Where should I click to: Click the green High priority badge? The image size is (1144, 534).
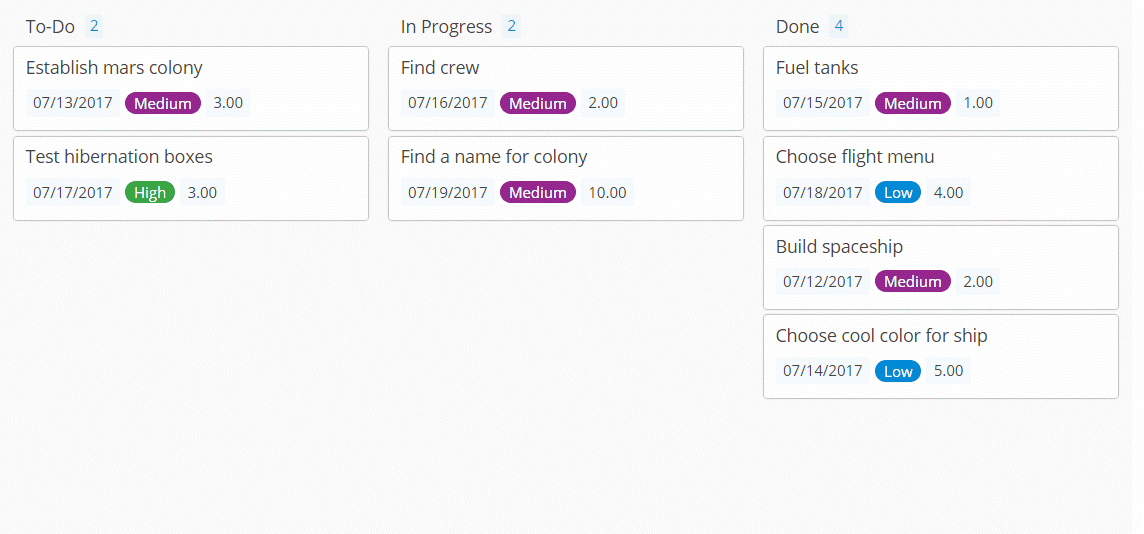pos(150,193)
